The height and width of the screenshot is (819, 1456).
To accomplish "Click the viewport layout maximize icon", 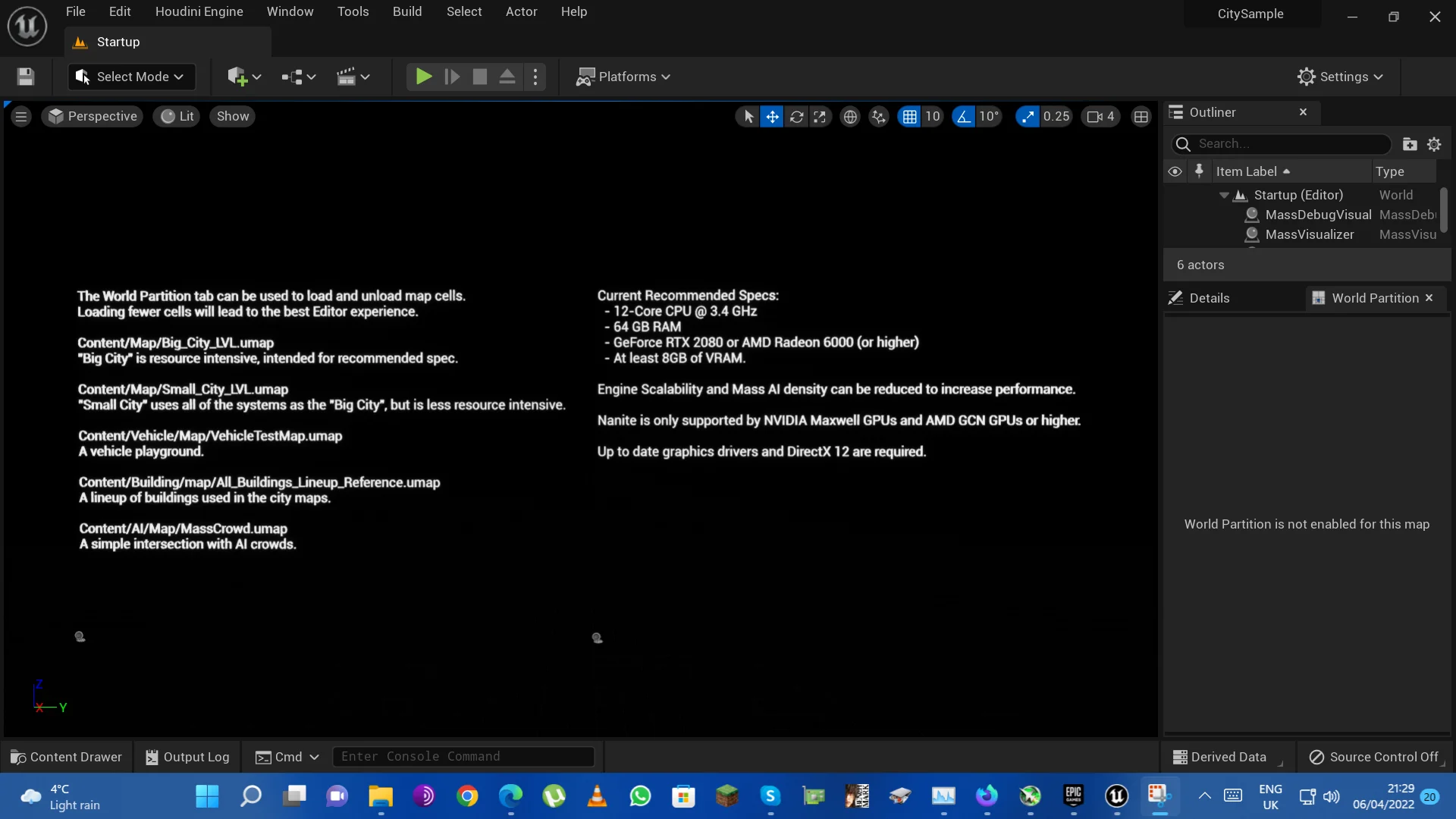I will coord(1141,116).
